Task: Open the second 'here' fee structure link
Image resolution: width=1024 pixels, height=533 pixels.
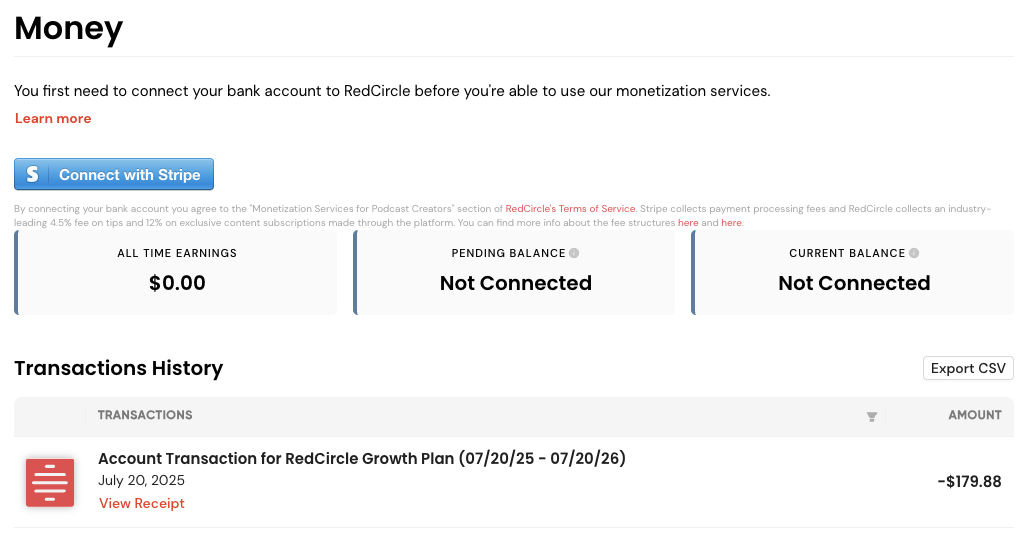Action: (x=731, y=223)
